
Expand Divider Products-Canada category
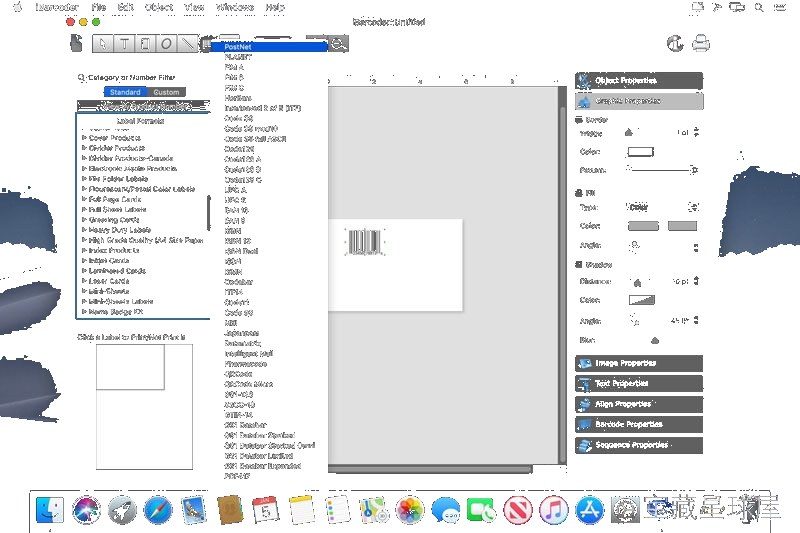[x=84, y=158]
